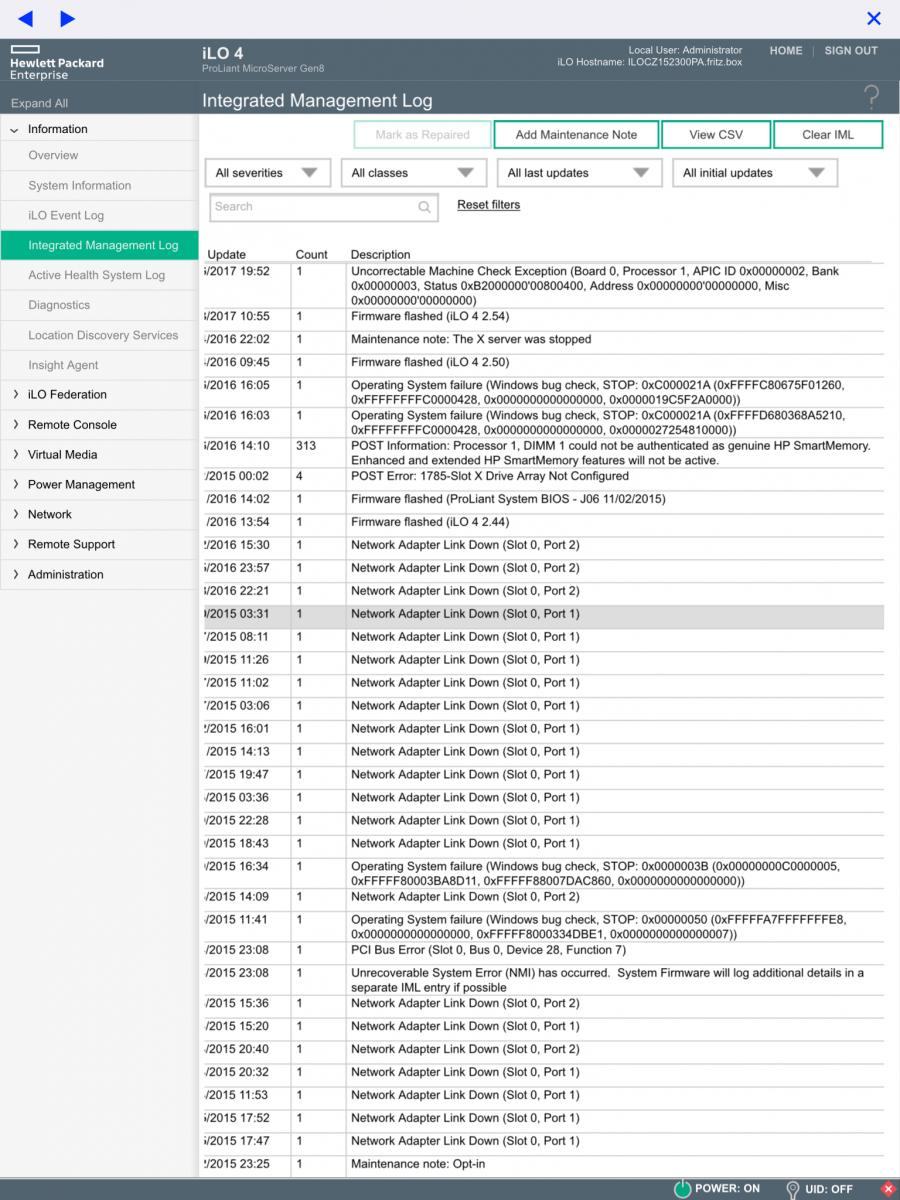Open the All classes dropdown
Viewport: 900px width, 1200px height.
[413, 173]
